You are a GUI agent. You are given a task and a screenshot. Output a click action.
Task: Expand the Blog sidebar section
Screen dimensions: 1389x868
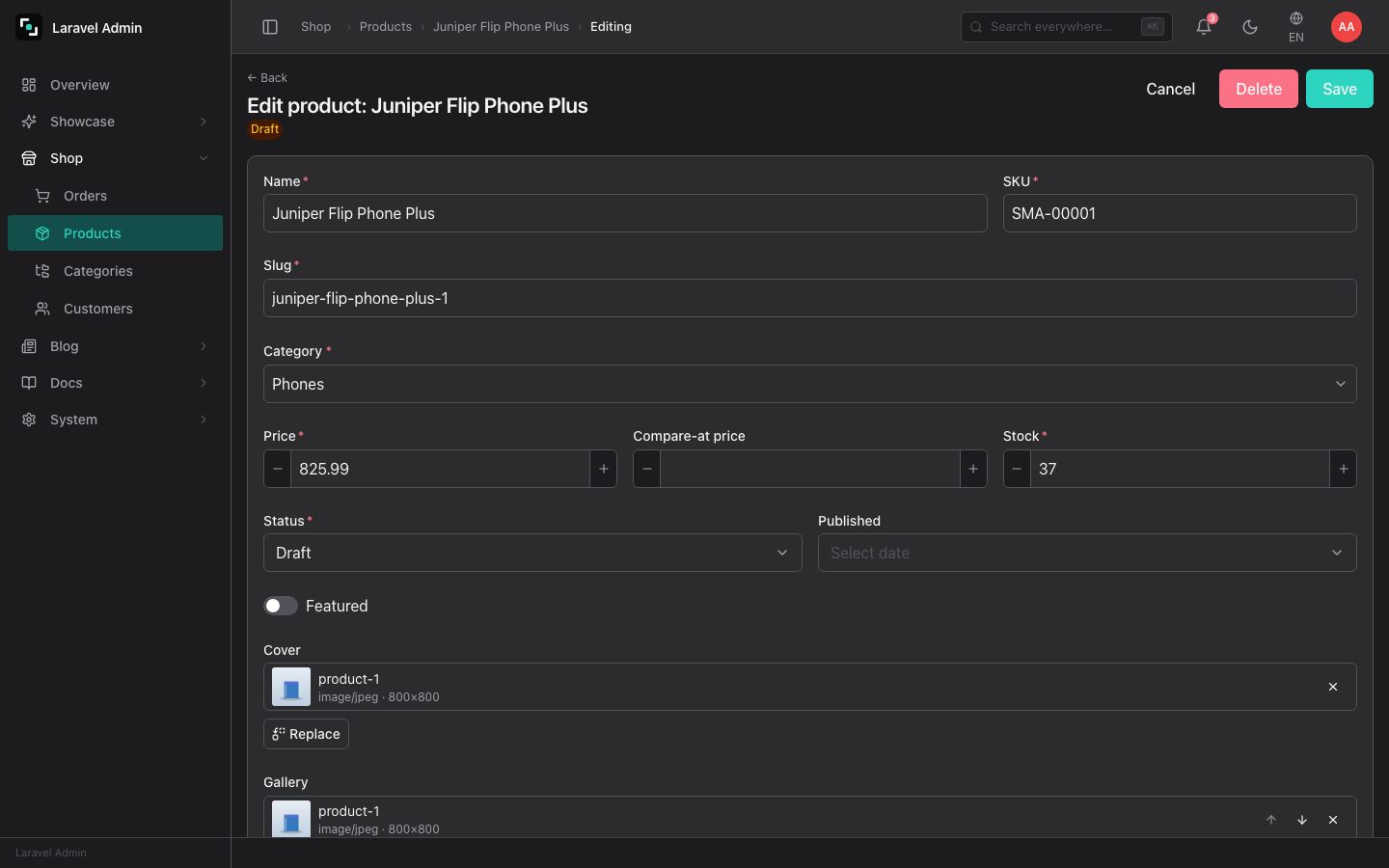tap(116, 346)
